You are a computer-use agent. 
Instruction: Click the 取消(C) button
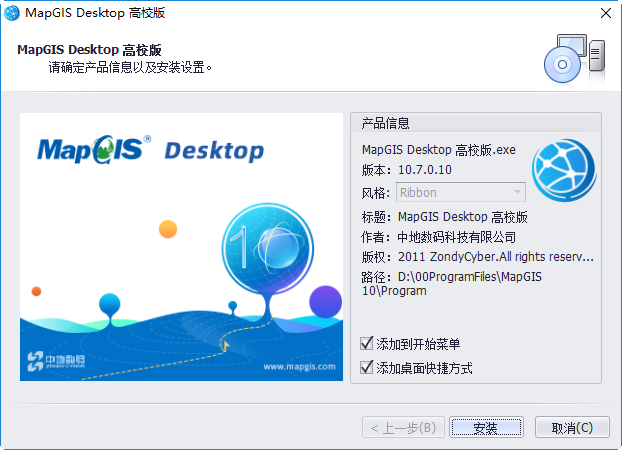pos(571,428)
